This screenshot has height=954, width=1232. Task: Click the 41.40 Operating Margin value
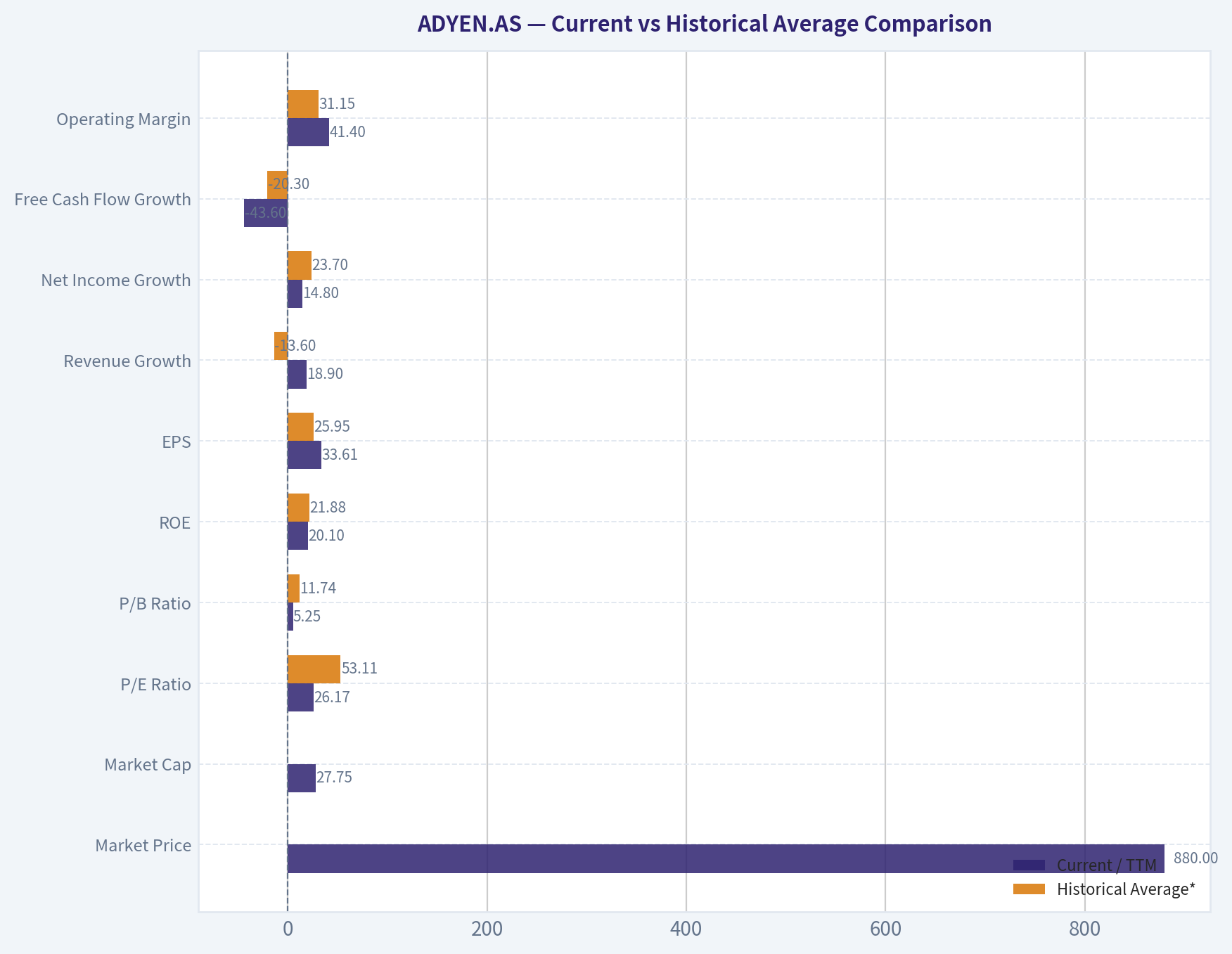(x=347, y=131)
